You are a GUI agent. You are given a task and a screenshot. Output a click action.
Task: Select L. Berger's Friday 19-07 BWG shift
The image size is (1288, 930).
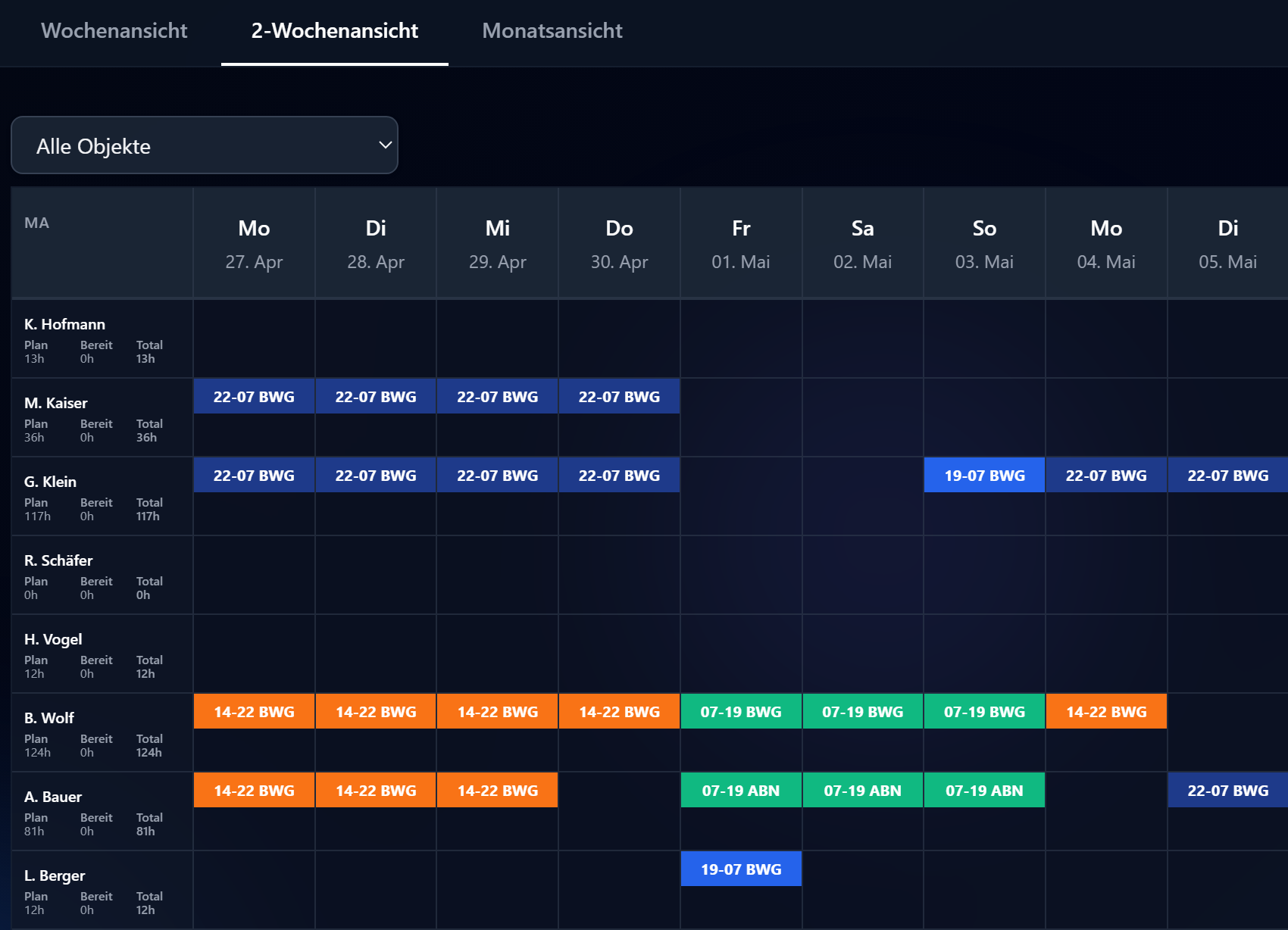[x=741, y=869]
